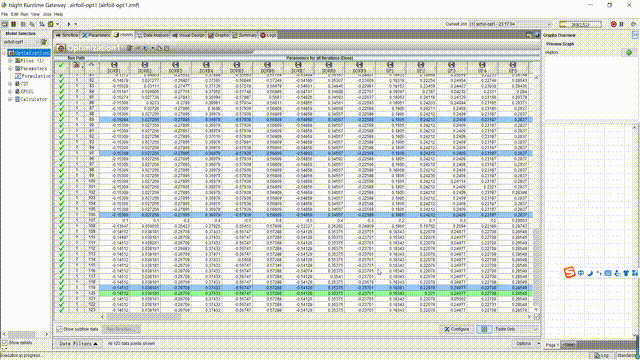Image resolution: width=640 pixels, height=360 pixels.
Task: Click the Sogou input method S icon
Action: (x=569, y=272)
